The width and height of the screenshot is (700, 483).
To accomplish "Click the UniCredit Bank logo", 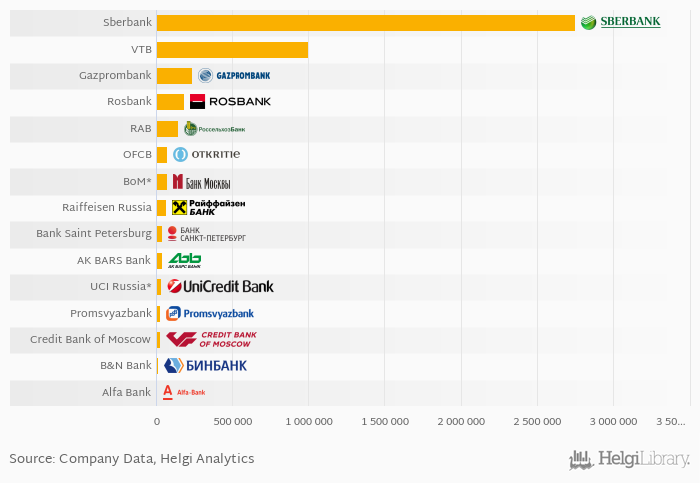I will (221, 287).
